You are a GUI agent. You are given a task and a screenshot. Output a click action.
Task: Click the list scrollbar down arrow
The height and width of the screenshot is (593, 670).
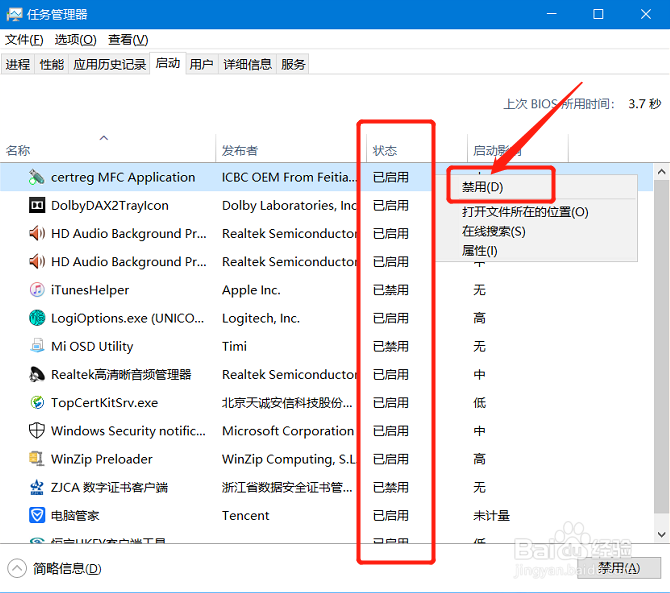pyautogui.click(x=661, y=534)
